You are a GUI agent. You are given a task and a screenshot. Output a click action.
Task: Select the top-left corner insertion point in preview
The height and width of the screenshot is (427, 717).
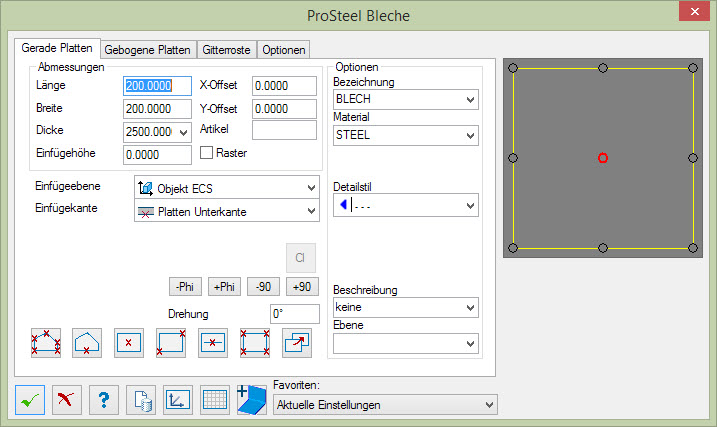point(513,68)
